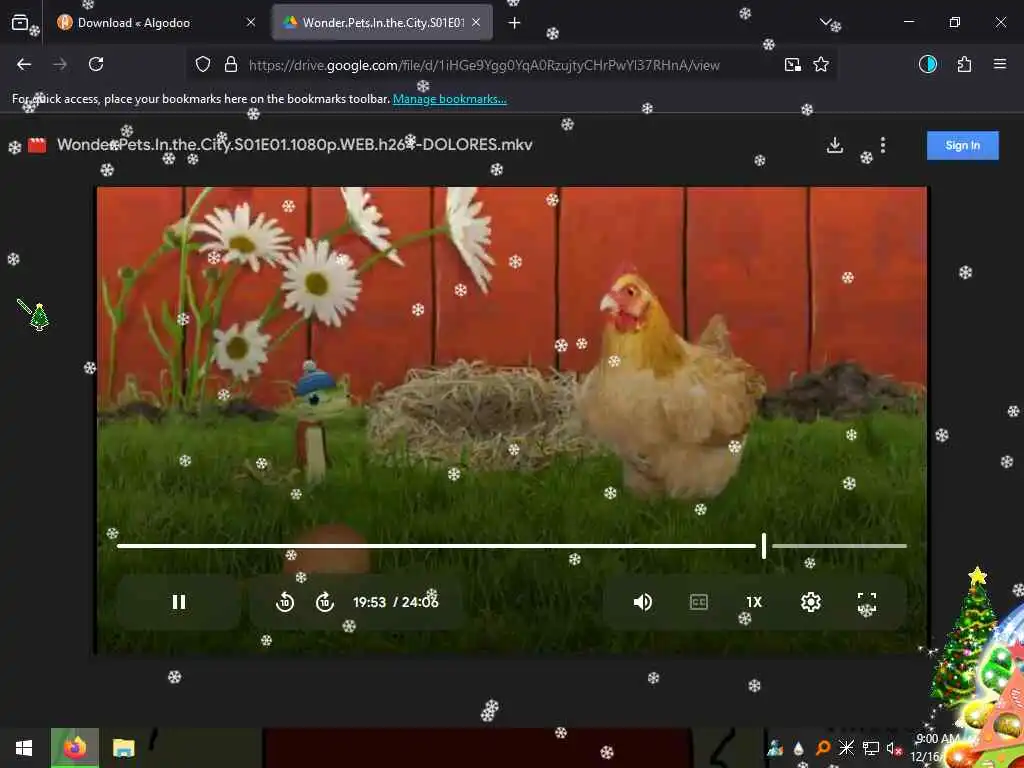Open picture-in-picture from address bar

[x=793, y=64]
